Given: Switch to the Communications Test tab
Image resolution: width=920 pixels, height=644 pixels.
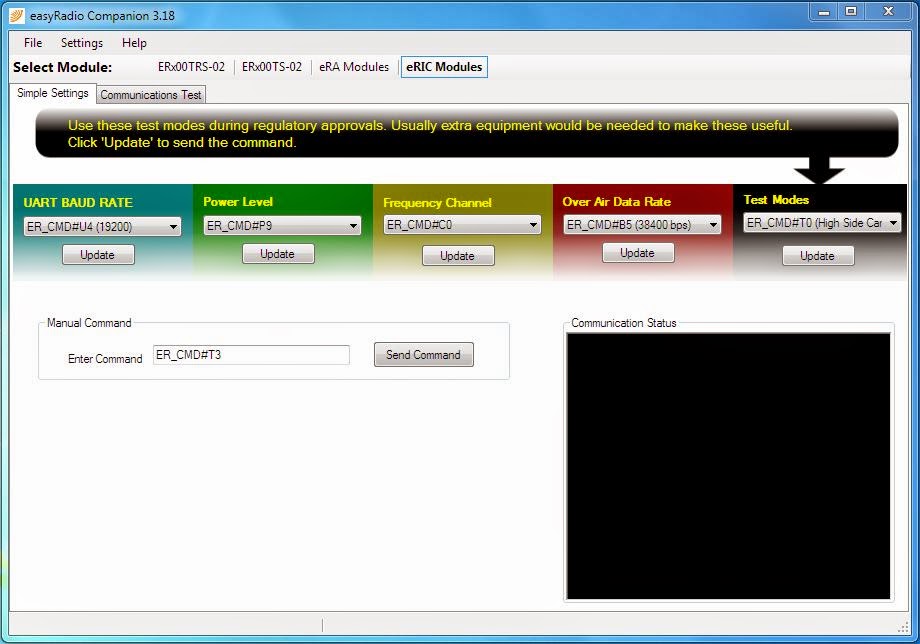Looking at the screenshot, I should point(151,94).
